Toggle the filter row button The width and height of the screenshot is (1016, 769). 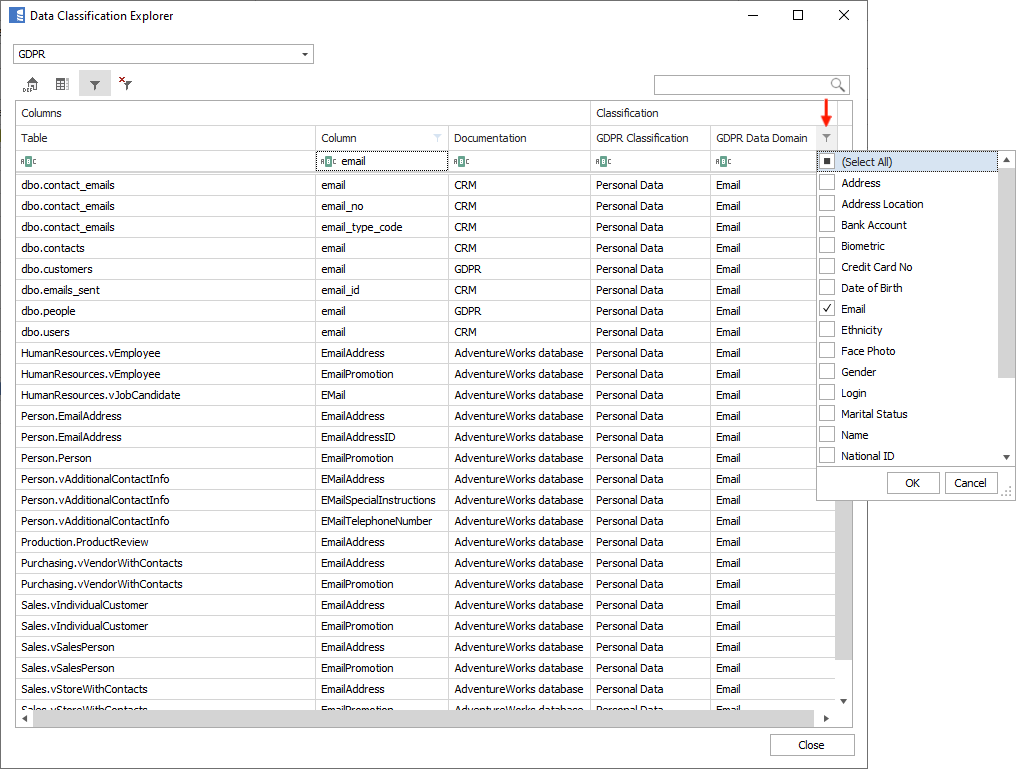pos(94,85)
